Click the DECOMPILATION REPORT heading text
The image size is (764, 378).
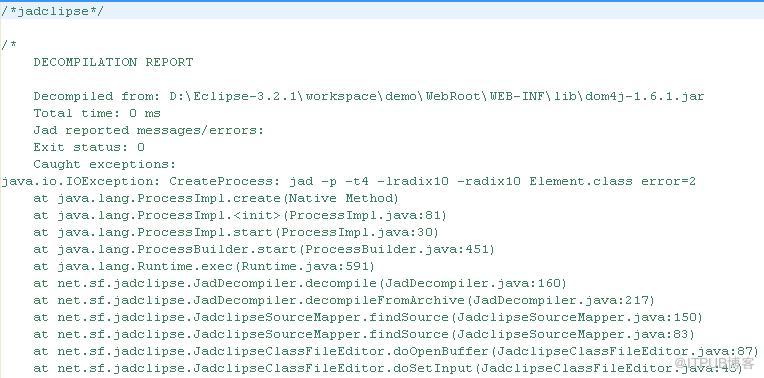click(x=113, y=62)
